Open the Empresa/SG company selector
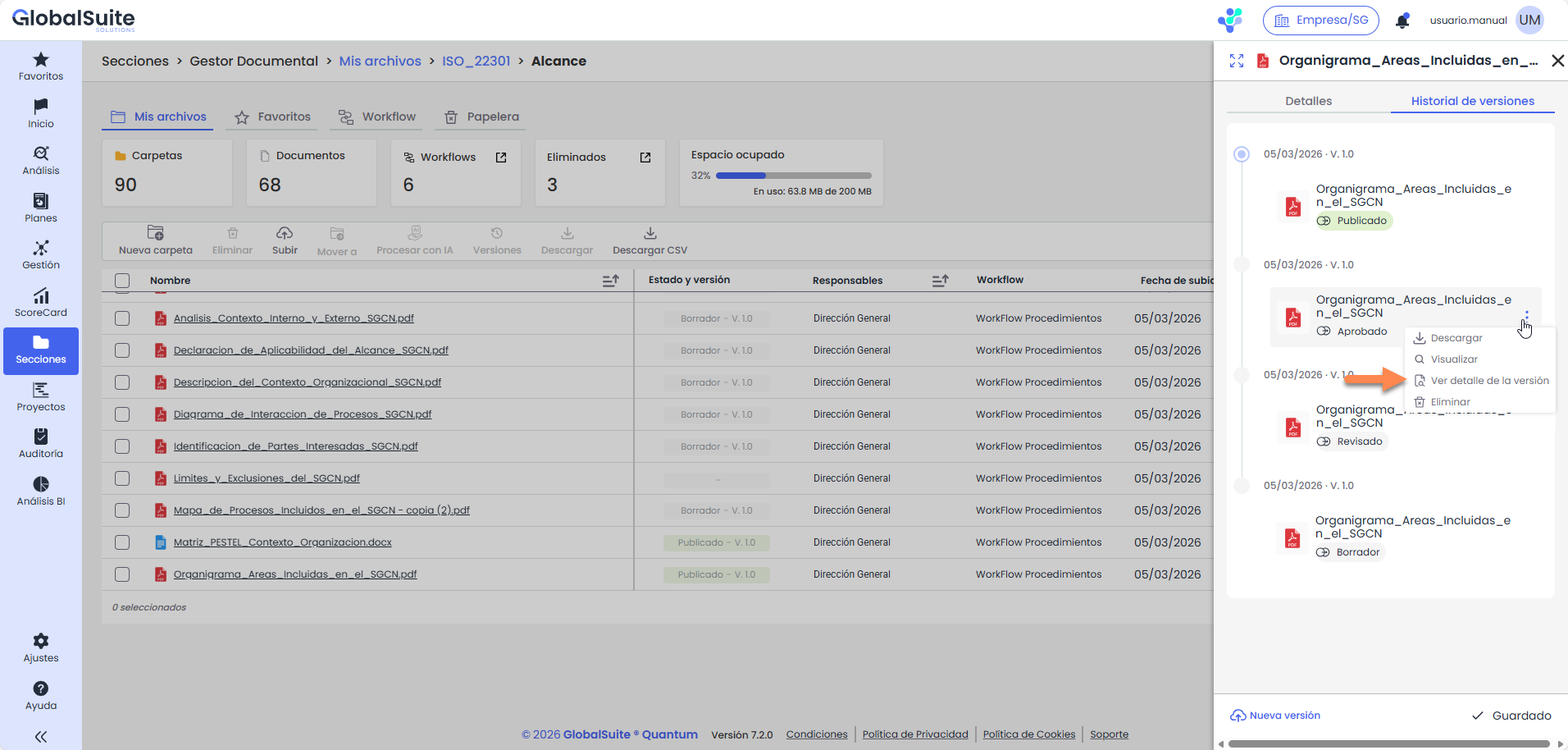 tap(1320, 21)
